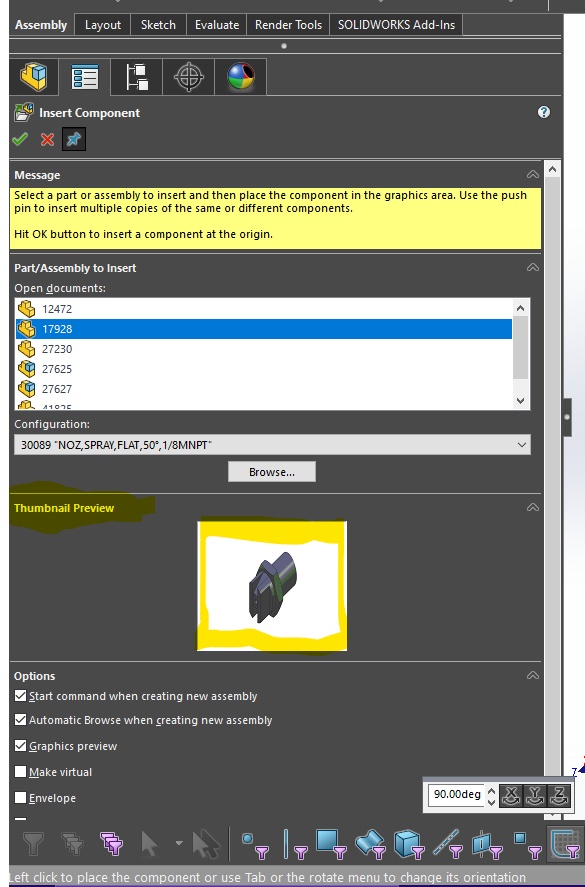Open the ConfigurationManager tab icon

pyautogui.click(x=136, y=77)
